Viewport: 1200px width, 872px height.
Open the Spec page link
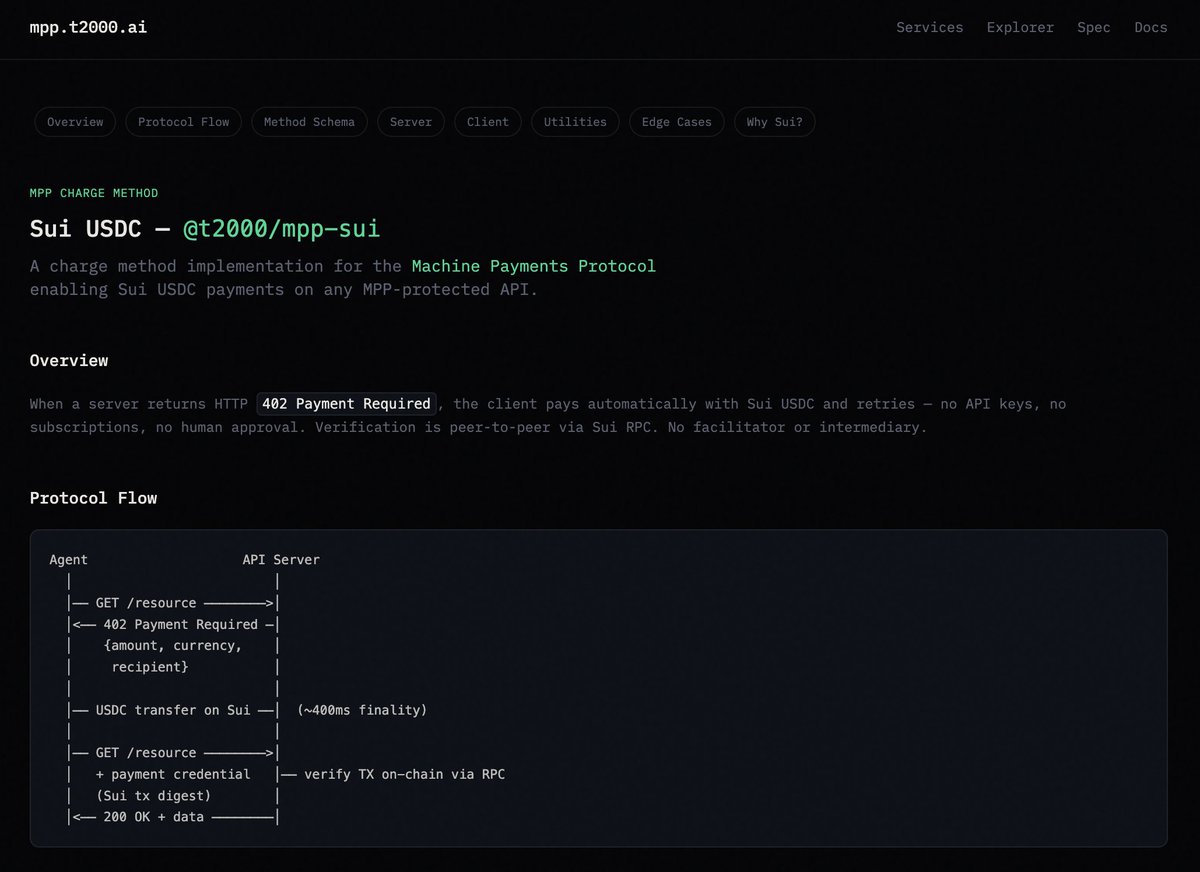click(1094, 28)
